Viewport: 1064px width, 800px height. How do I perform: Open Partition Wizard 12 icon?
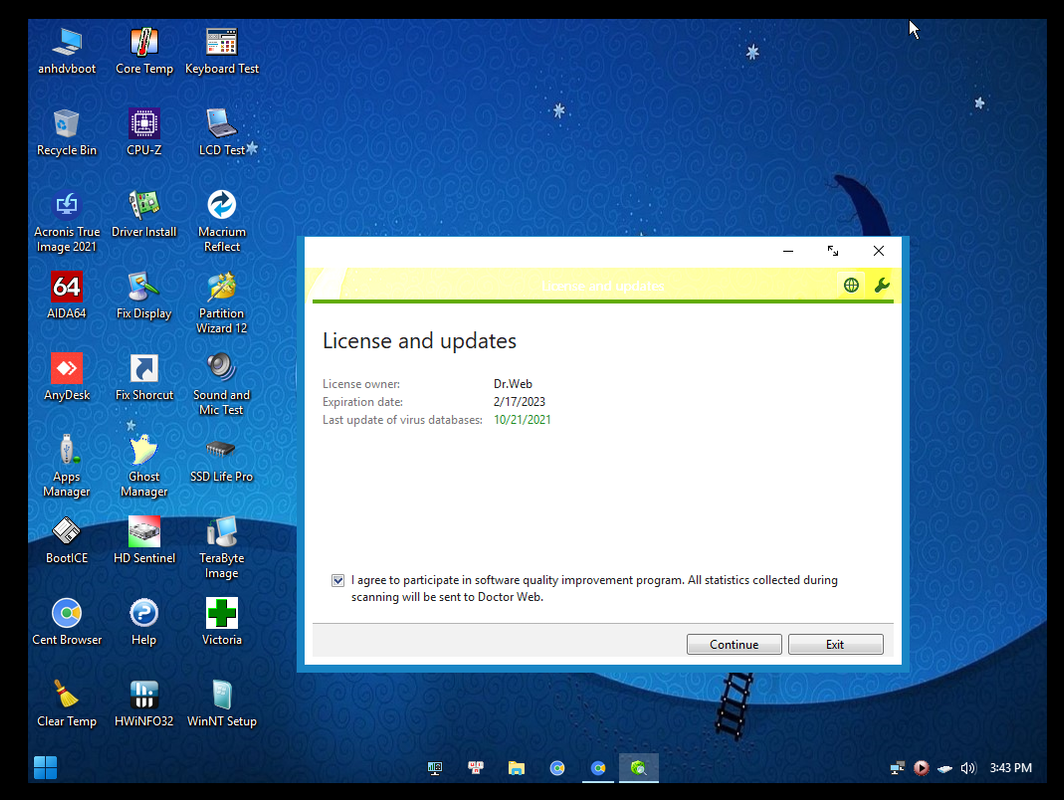[222, 303]
